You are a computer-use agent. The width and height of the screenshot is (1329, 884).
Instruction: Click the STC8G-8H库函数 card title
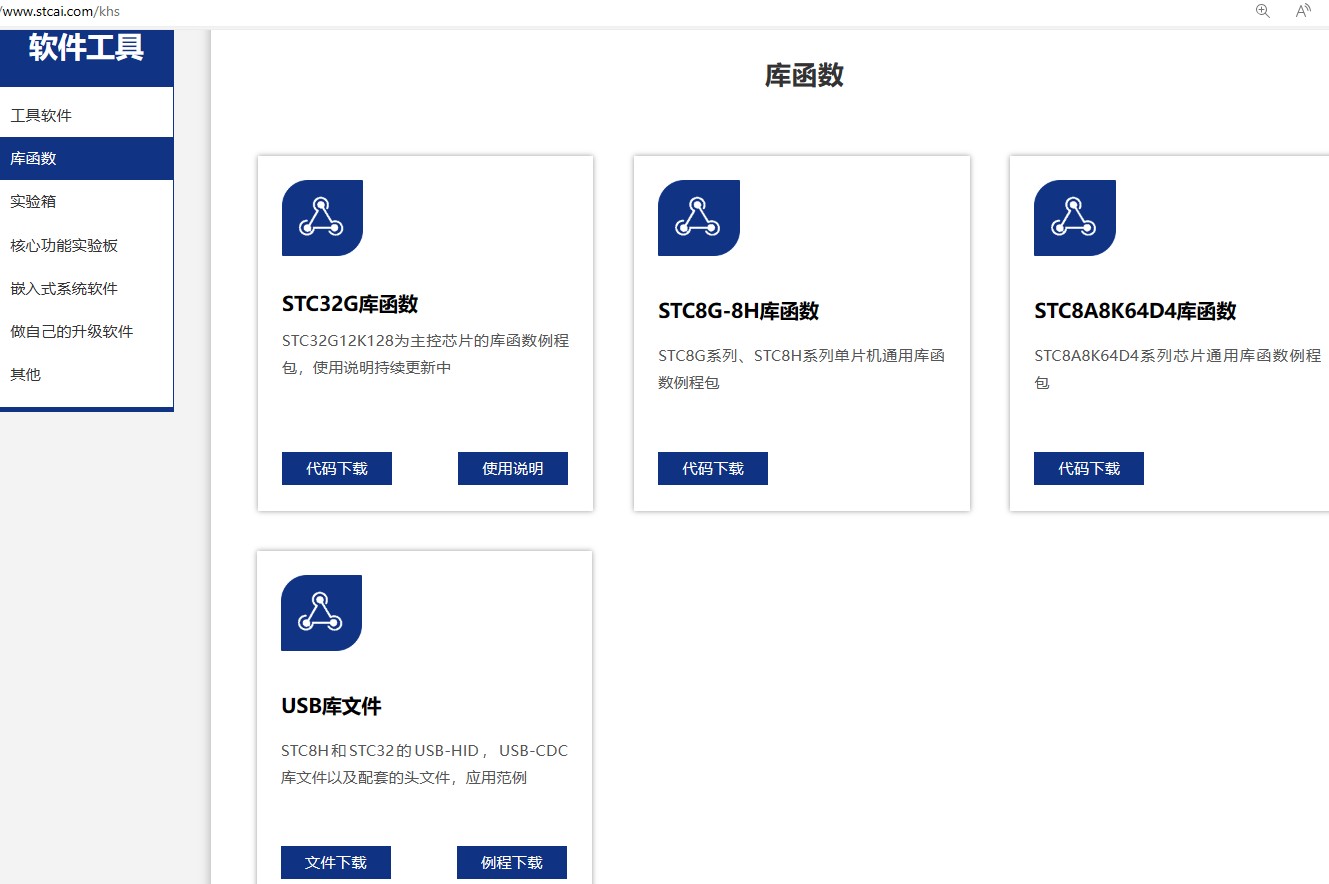(739, 311)
